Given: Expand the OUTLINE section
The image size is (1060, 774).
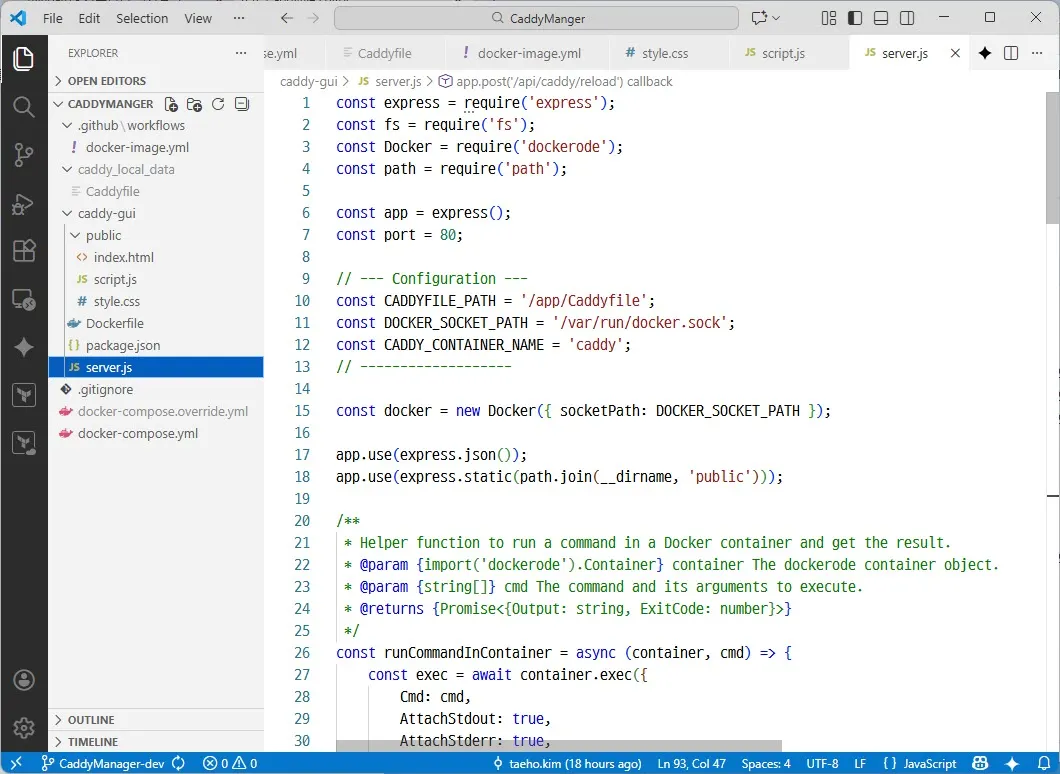Looking at the screenshot, I should (x=156, y=720).
